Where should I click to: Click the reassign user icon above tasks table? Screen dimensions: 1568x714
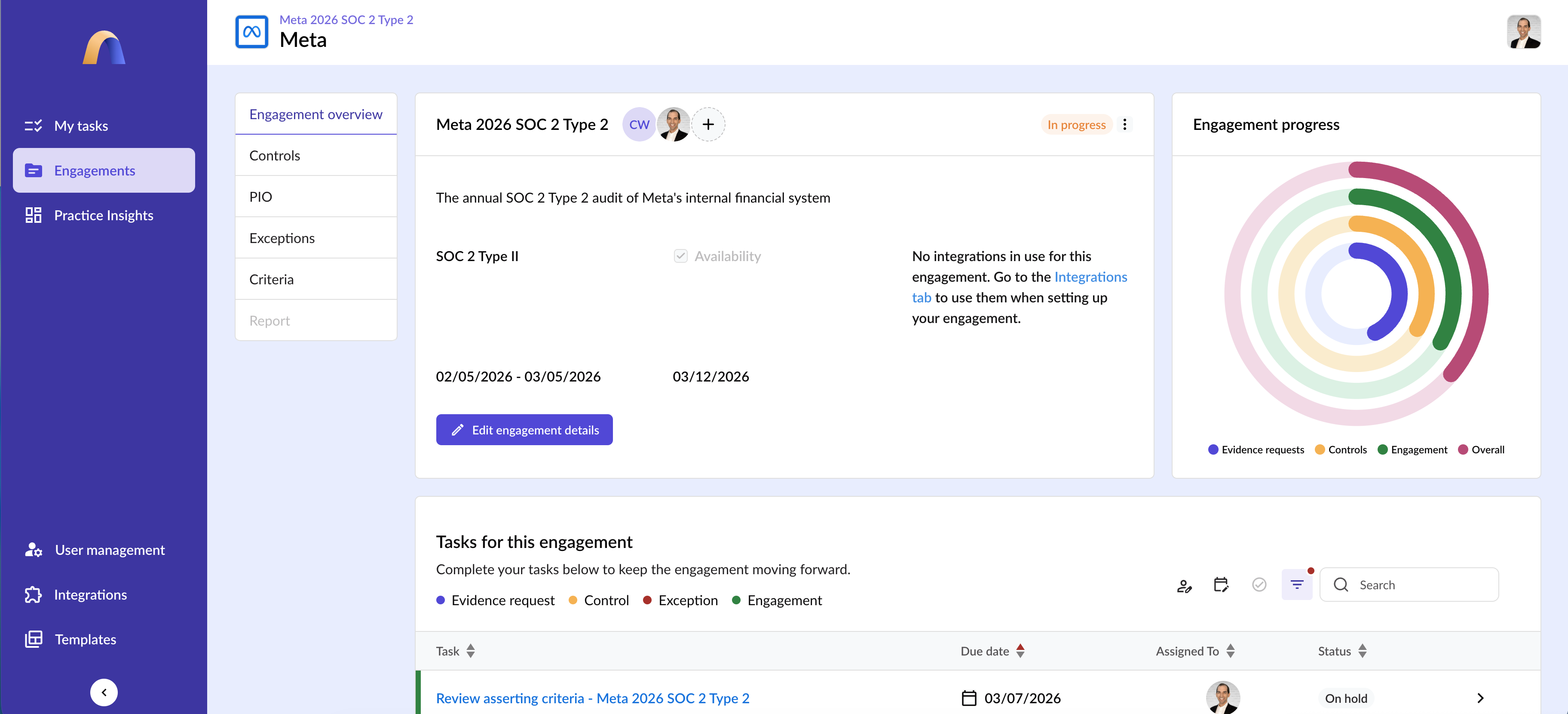1184,585
